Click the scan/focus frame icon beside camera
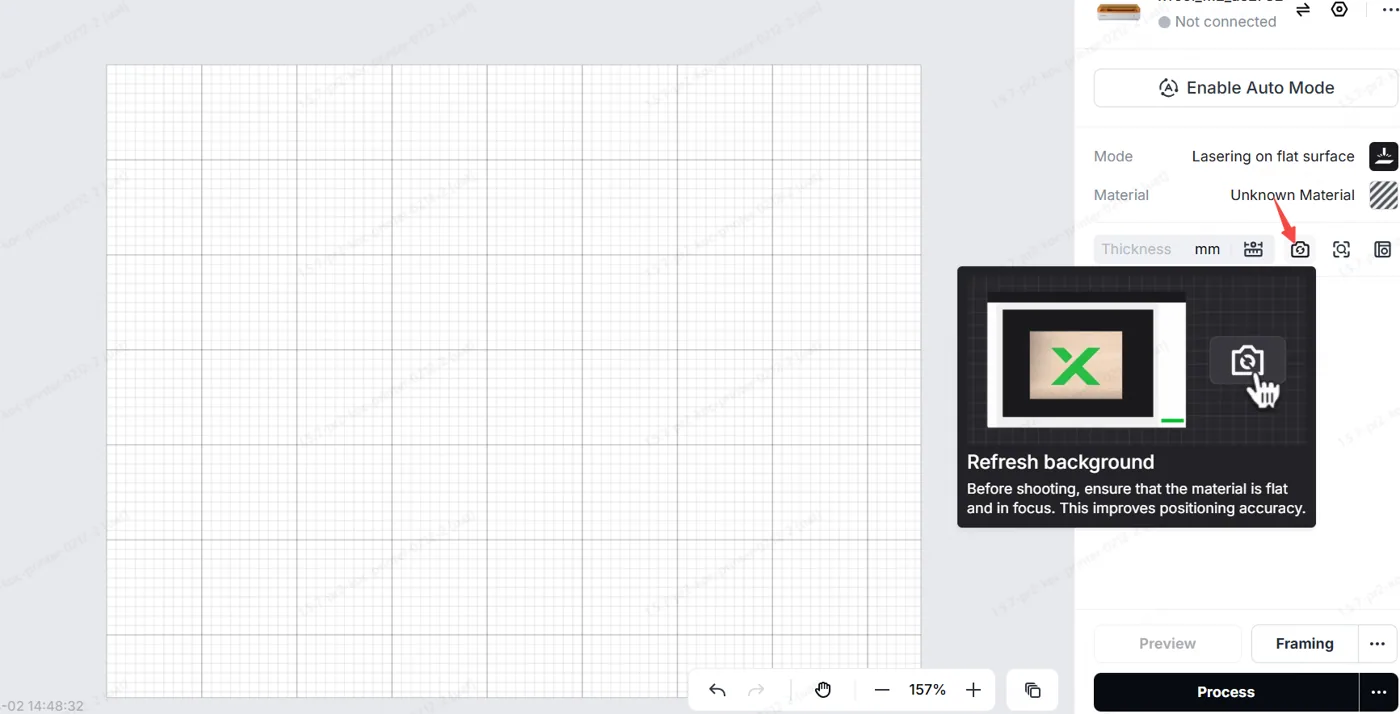Viewport: 1400px width, 714px height. [1341, 249]
